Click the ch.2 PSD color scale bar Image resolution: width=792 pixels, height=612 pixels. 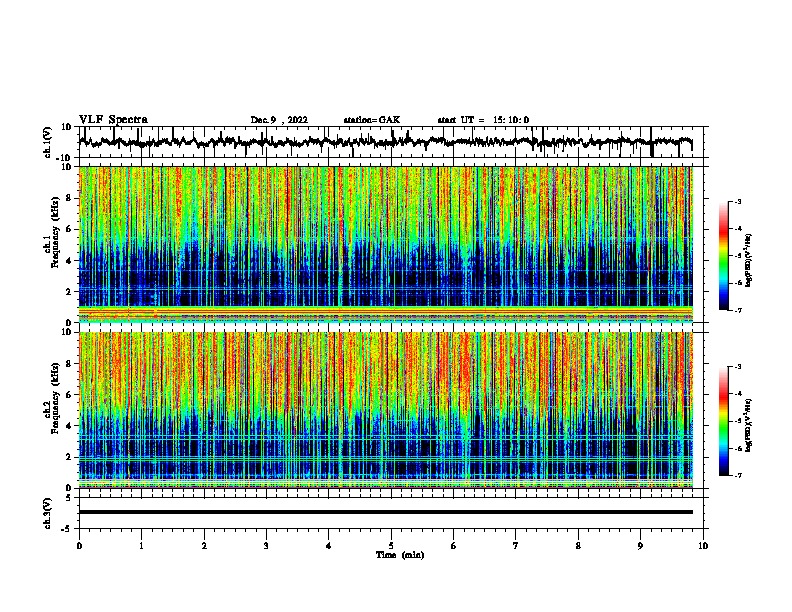click(x=724, y=421)
